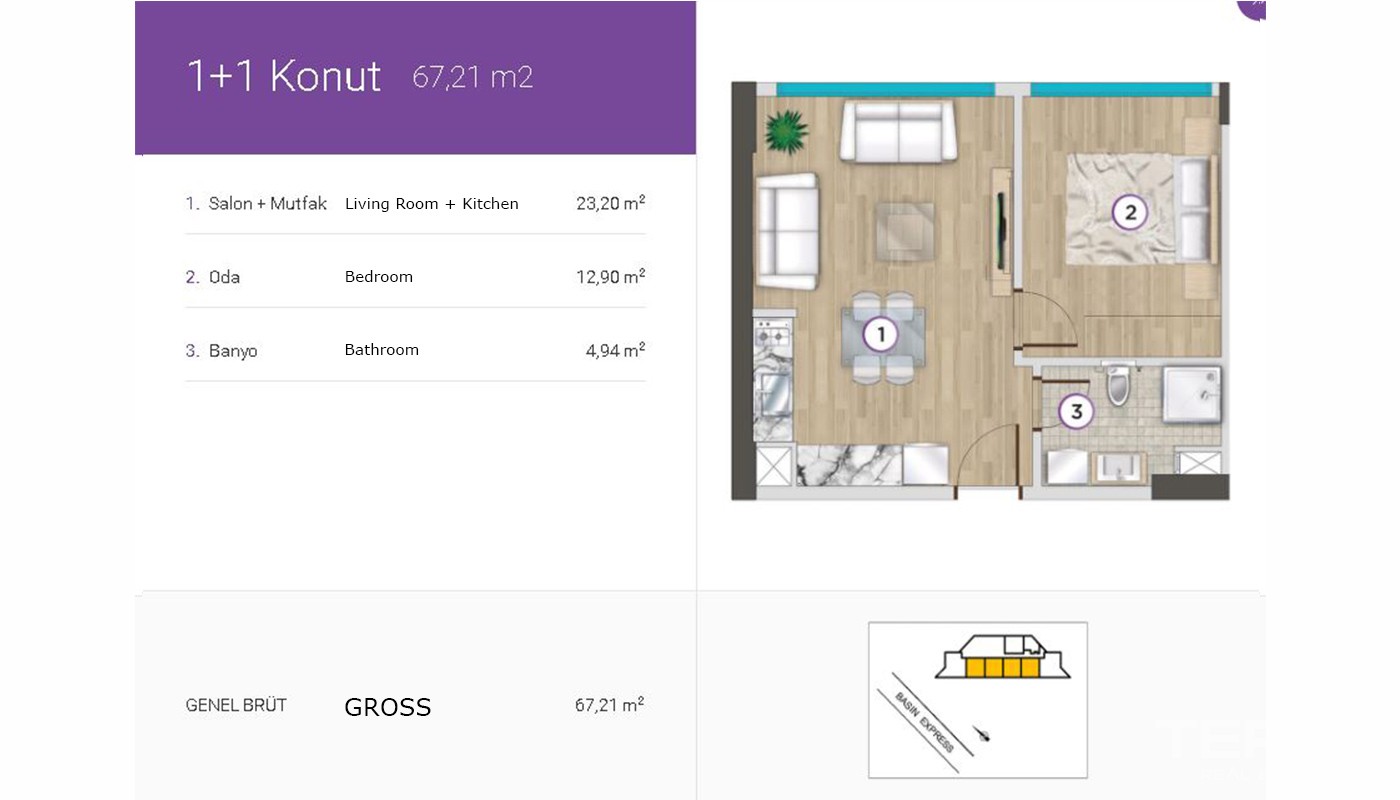Click the GENEL BRÜT label

(x=236, y=705)
